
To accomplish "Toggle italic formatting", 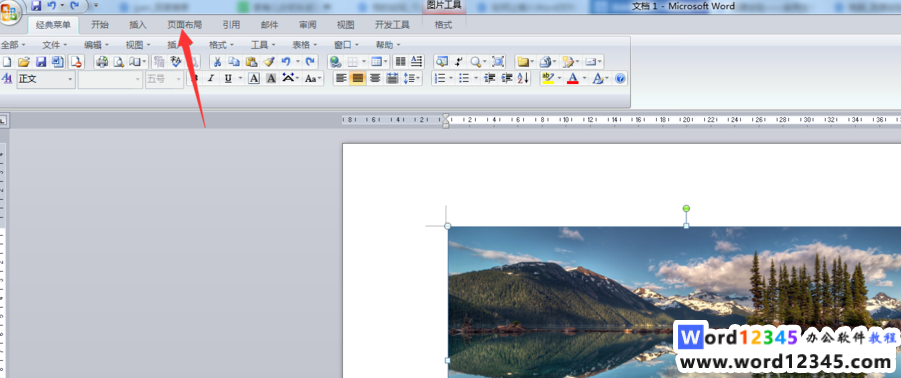I will [211, 78].
